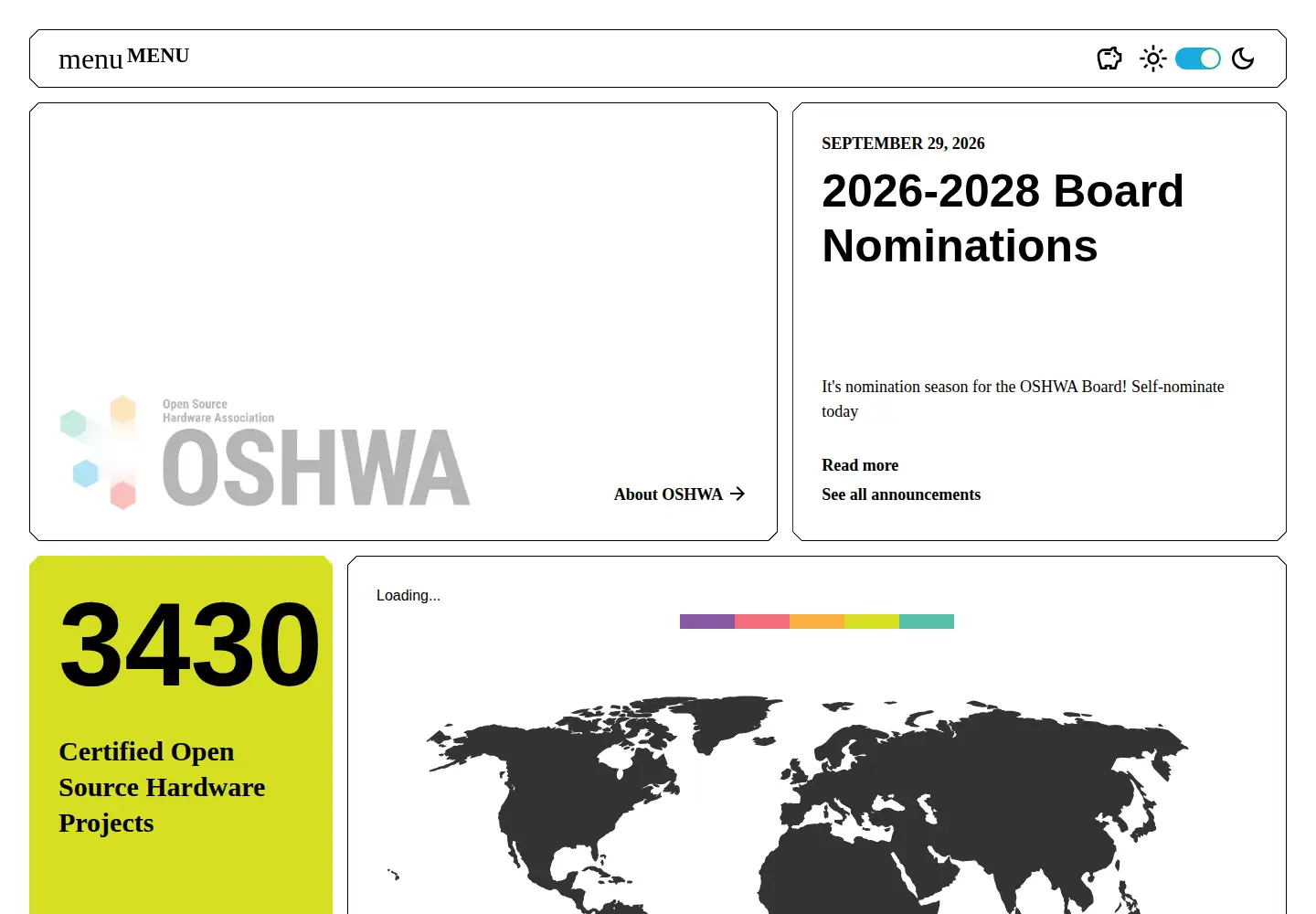Select the sun light-mode icon
This screenshot has height=914, width=1316.
point(1153,58)
